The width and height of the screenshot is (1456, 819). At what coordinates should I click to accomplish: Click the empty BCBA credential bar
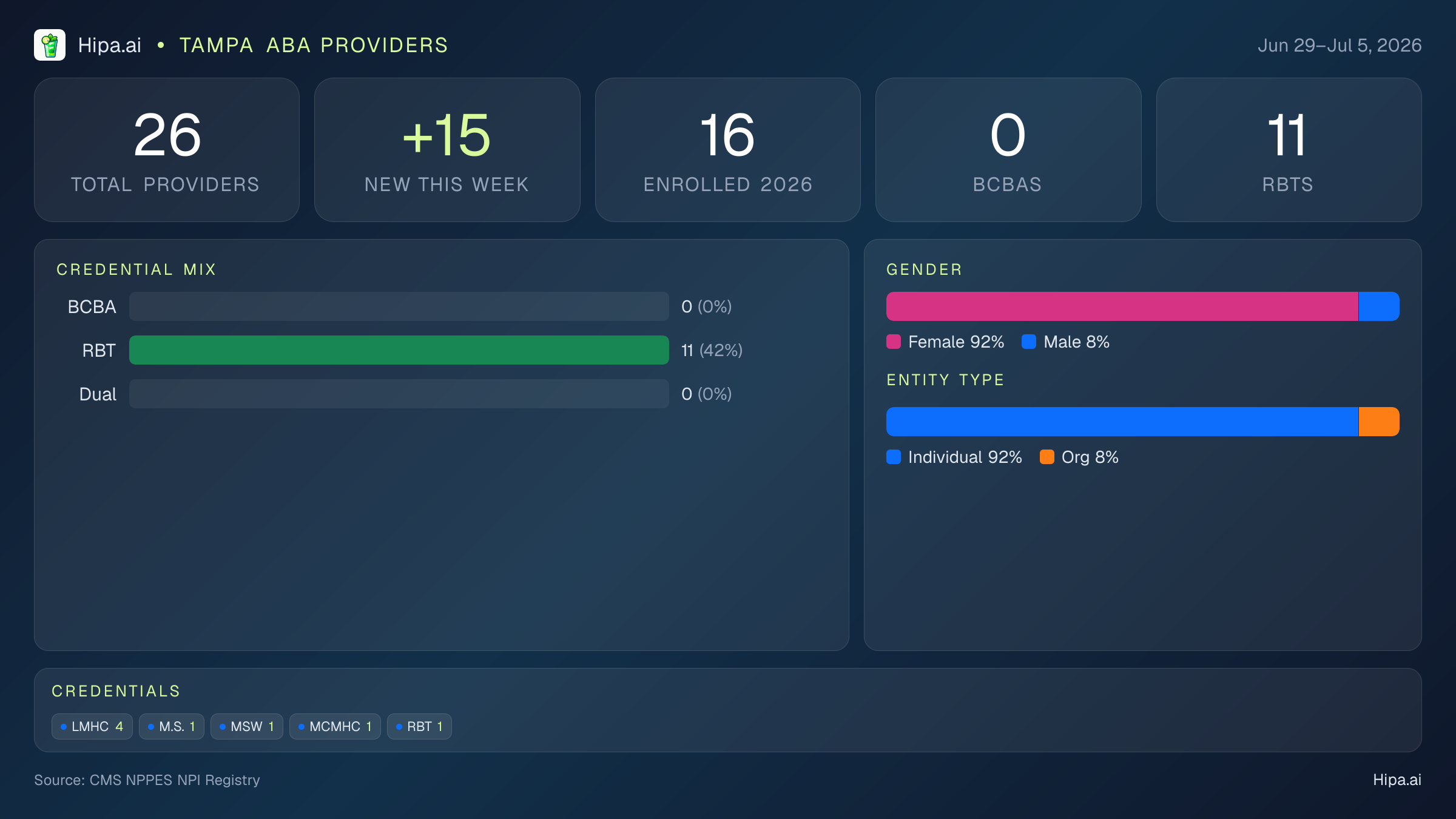coord(399,306)
